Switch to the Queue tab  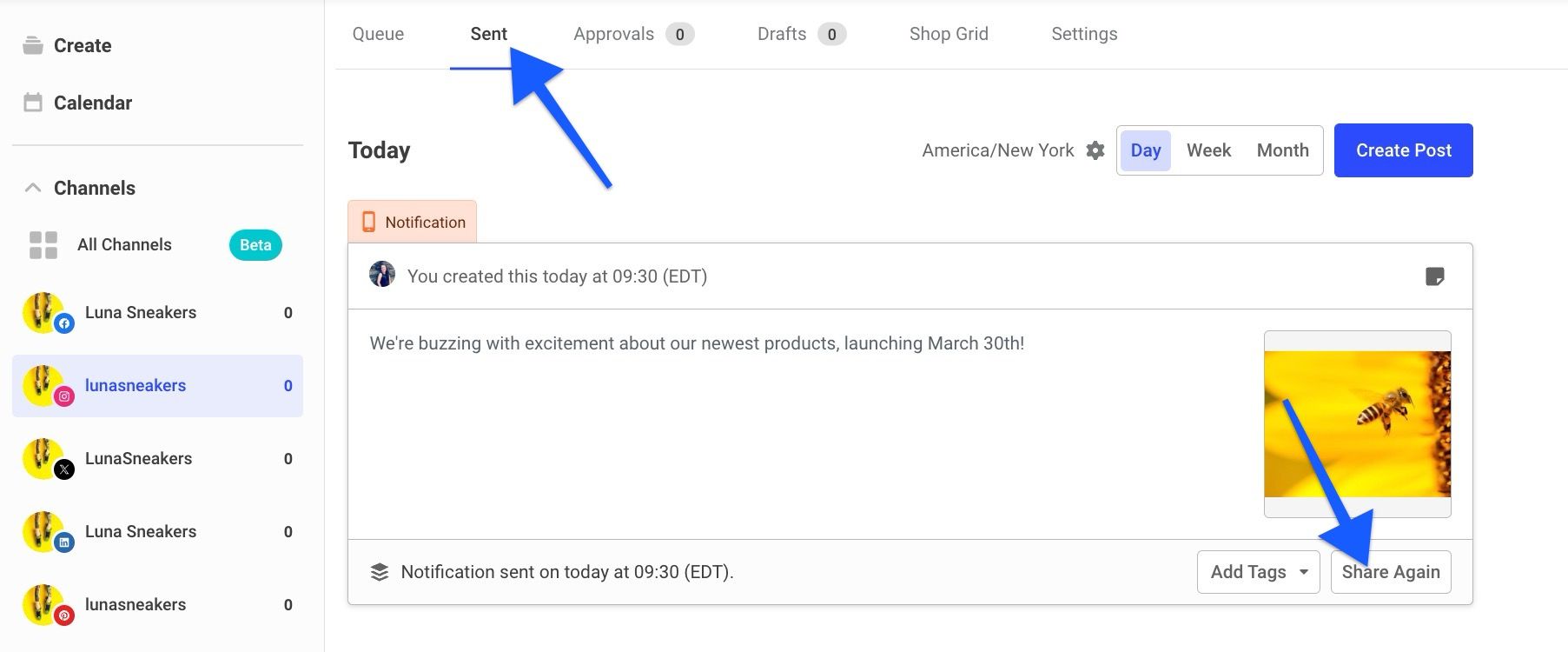tap(377, 33)
